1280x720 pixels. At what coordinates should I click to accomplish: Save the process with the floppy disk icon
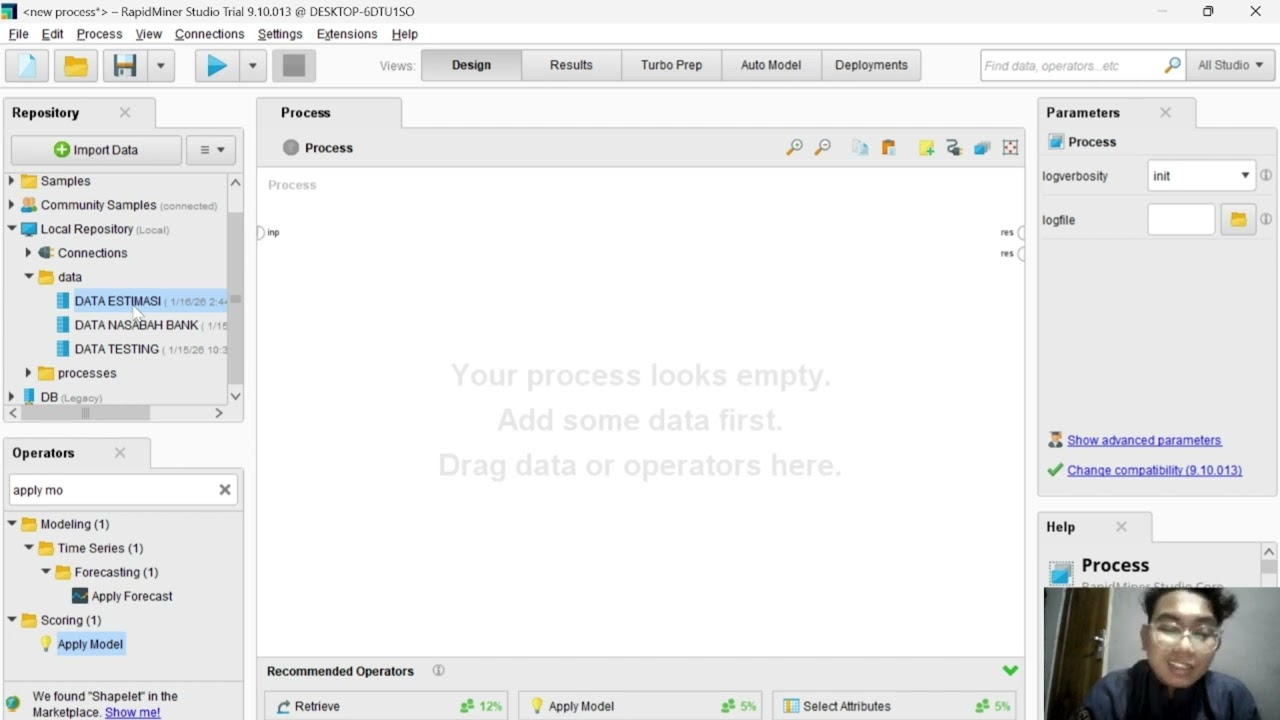click(x=125, y=66)
